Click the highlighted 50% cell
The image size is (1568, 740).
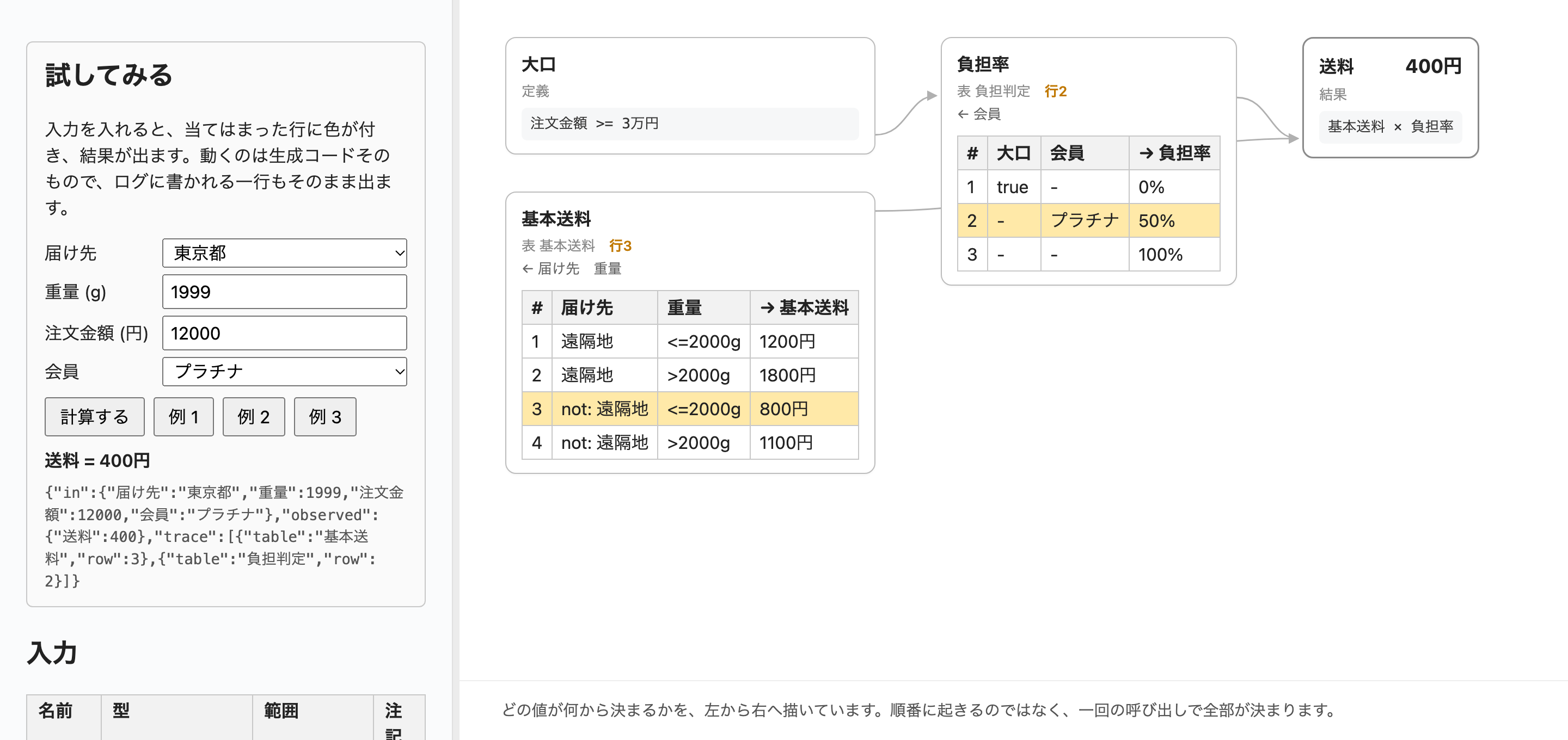point(1174,220)
